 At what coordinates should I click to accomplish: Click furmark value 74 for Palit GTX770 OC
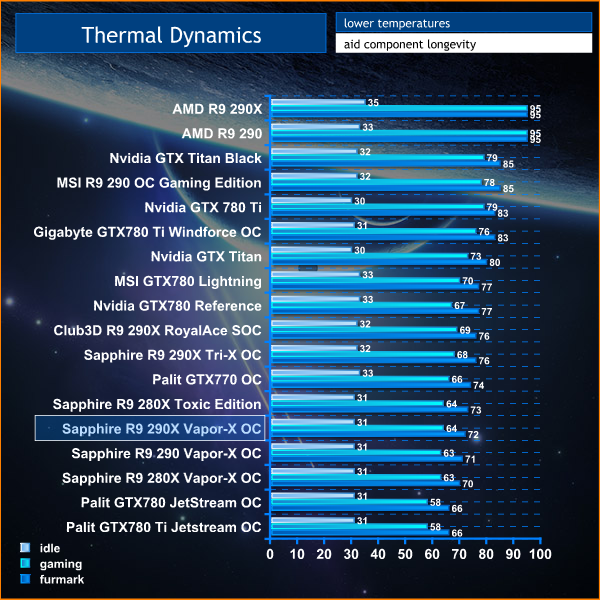[478, 385]
